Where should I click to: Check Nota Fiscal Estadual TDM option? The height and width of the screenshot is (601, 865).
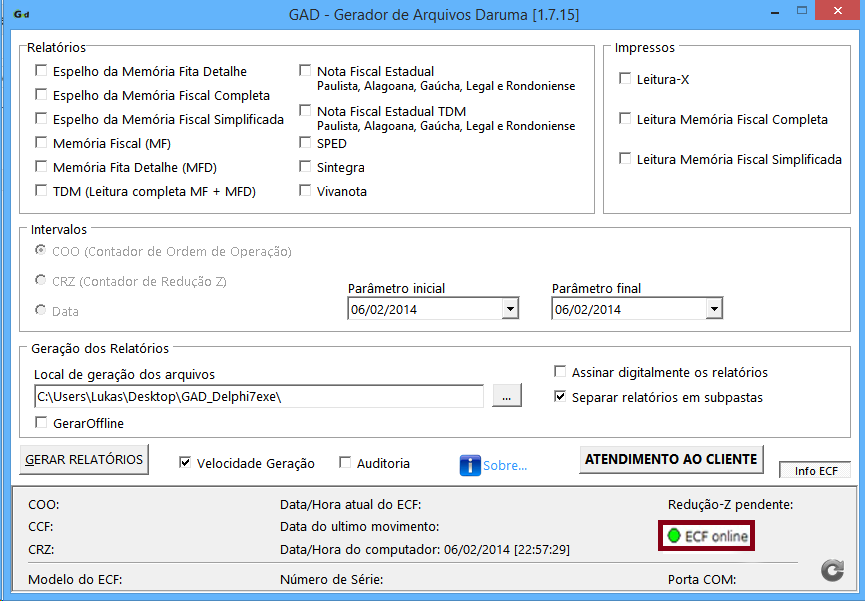point(305,111)
